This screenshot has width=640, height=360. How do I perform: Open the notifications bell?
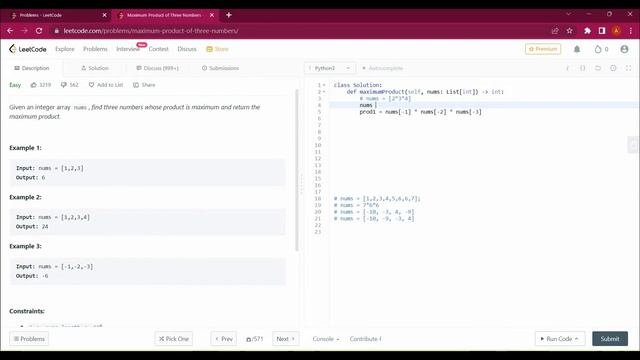[x=577, y=49]
